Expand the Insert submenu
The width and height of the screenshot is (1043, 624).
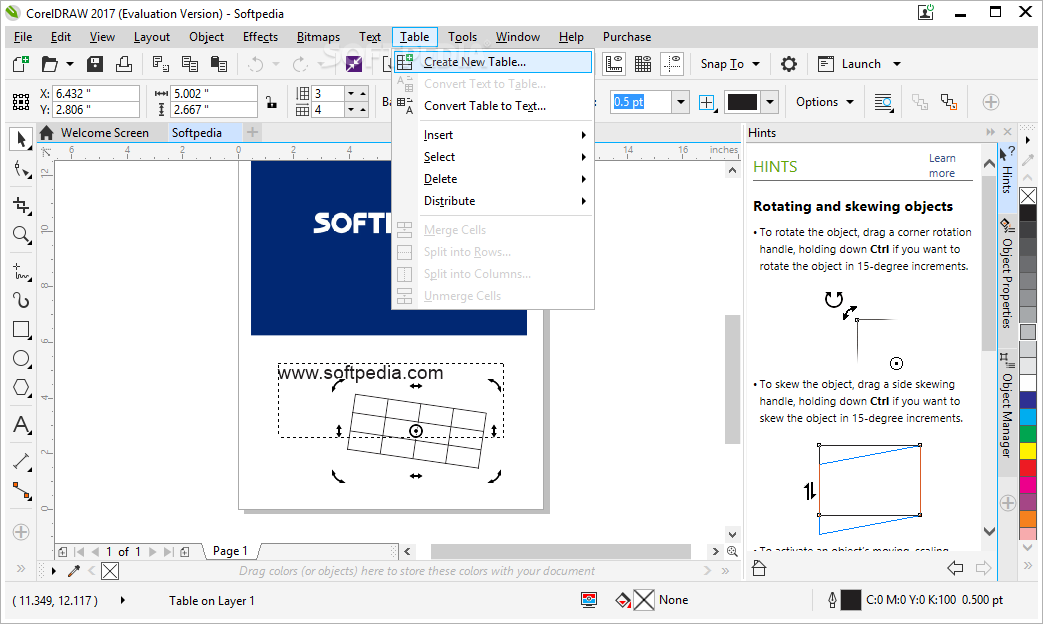tap(506, 135)
